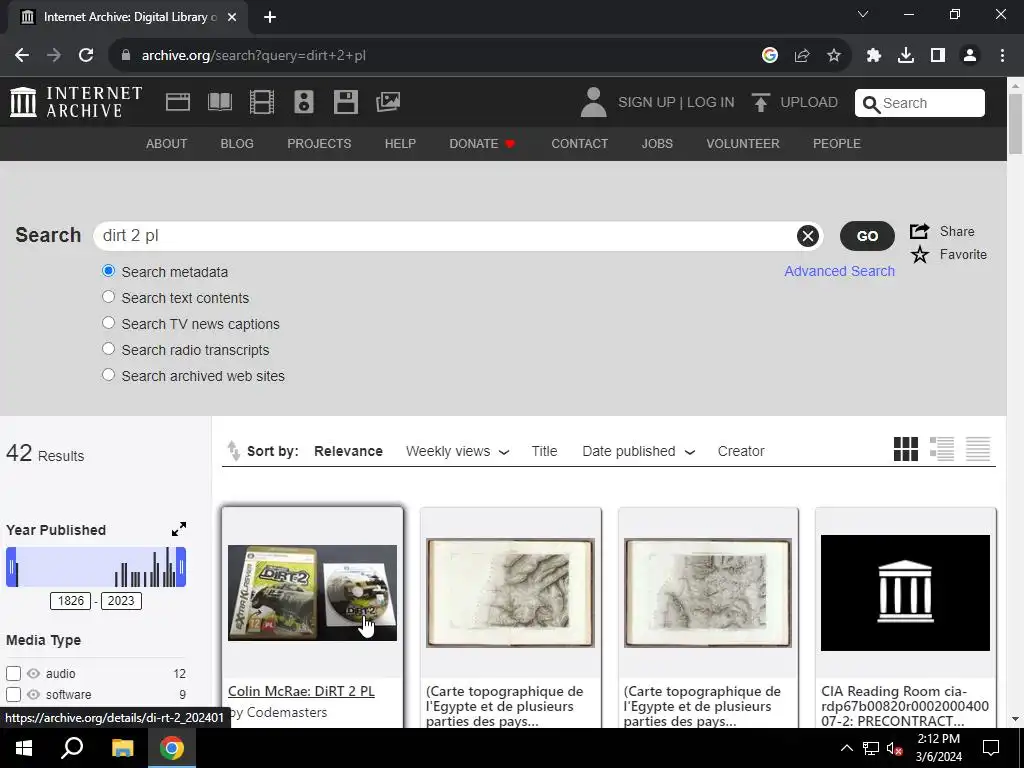Switch to tile grid view

click(906, 449)
